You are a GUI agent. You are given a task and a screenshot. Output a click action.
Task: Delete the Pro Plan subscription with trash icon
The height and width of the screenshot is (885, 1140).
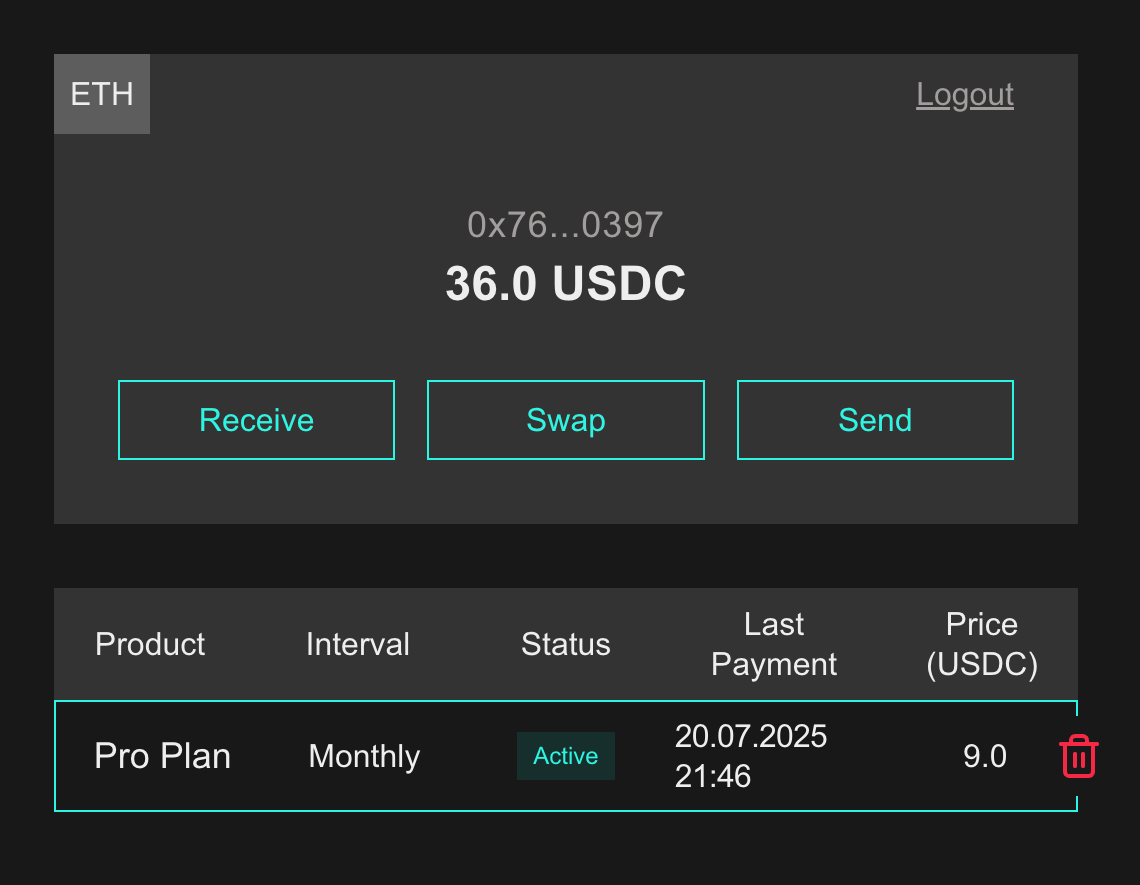coord(1078,756)
